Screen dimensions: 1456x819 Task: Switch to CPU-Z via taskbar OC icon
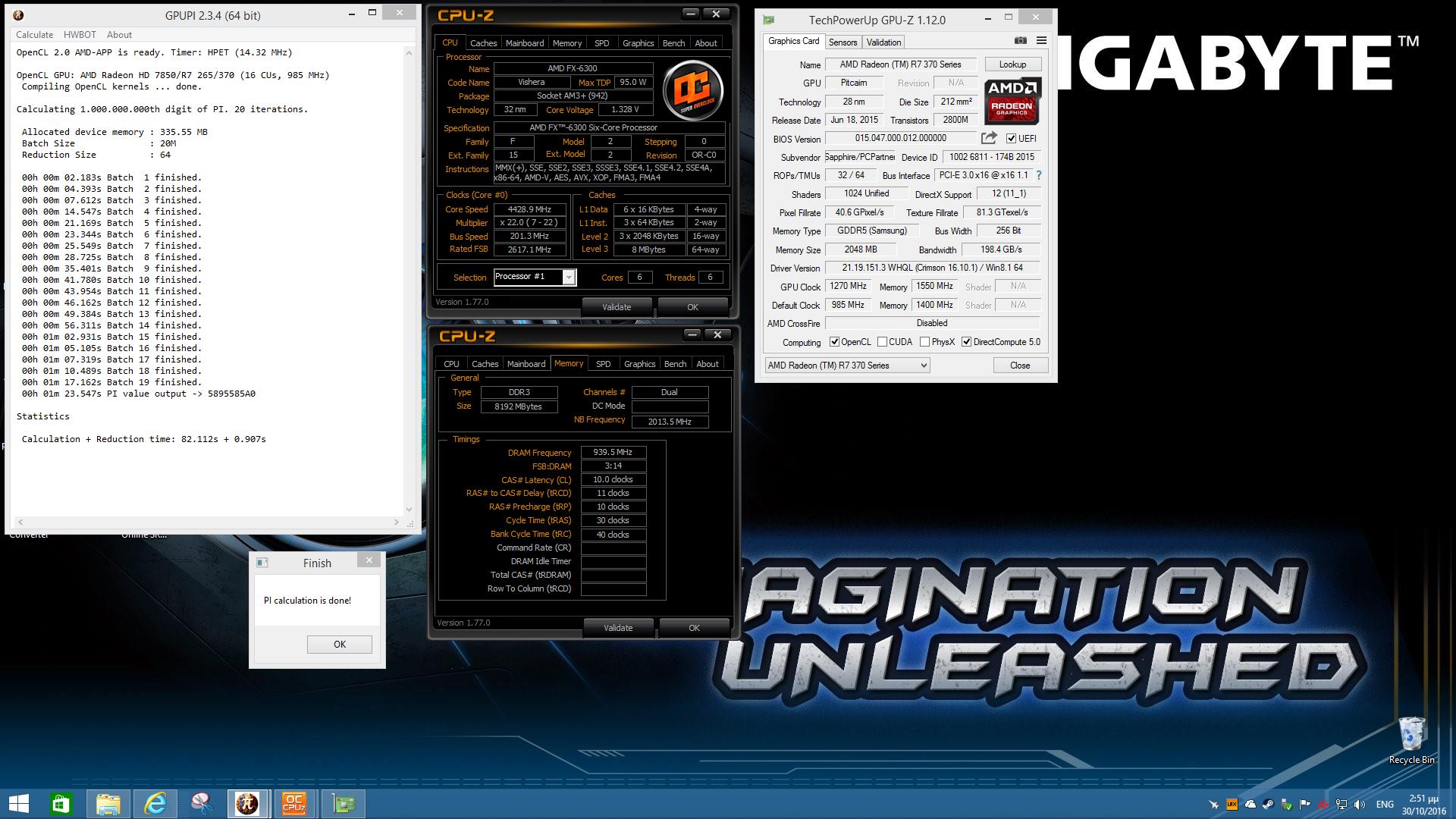294,803
